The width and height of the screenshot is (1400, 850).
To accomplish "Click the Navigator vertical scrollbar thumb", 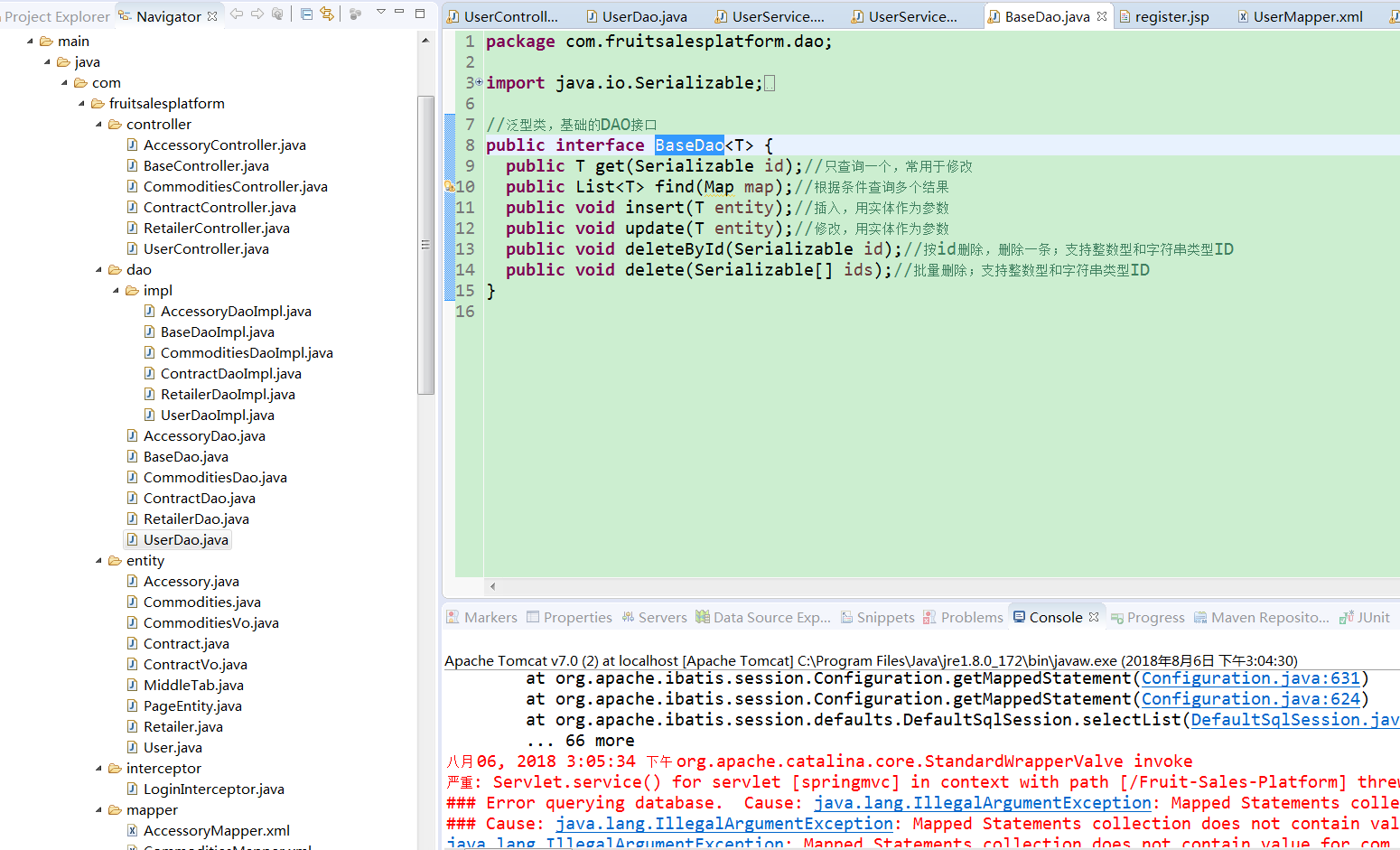I will point(425,245).
